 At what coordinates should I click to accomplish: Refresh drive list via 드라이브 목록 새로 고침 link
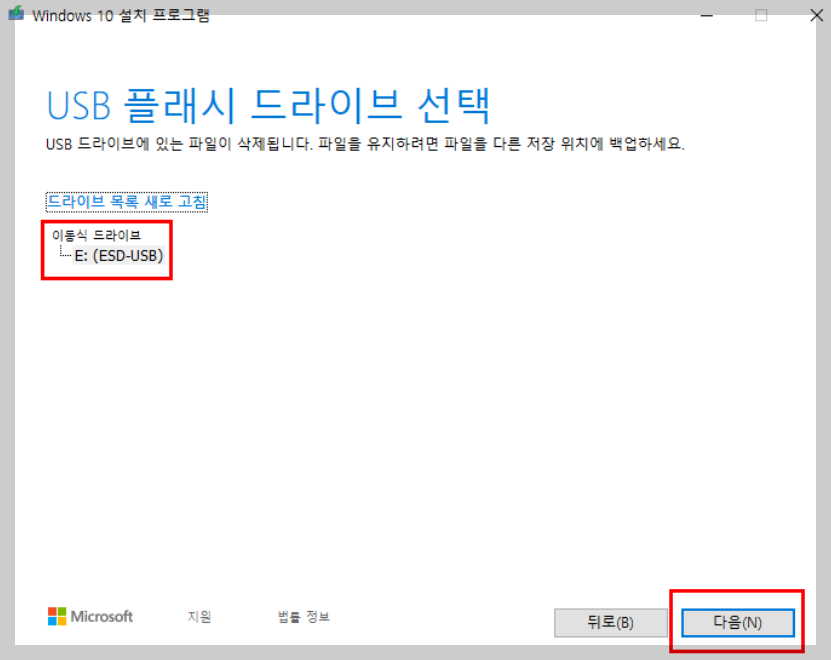[x=127, y=202]
